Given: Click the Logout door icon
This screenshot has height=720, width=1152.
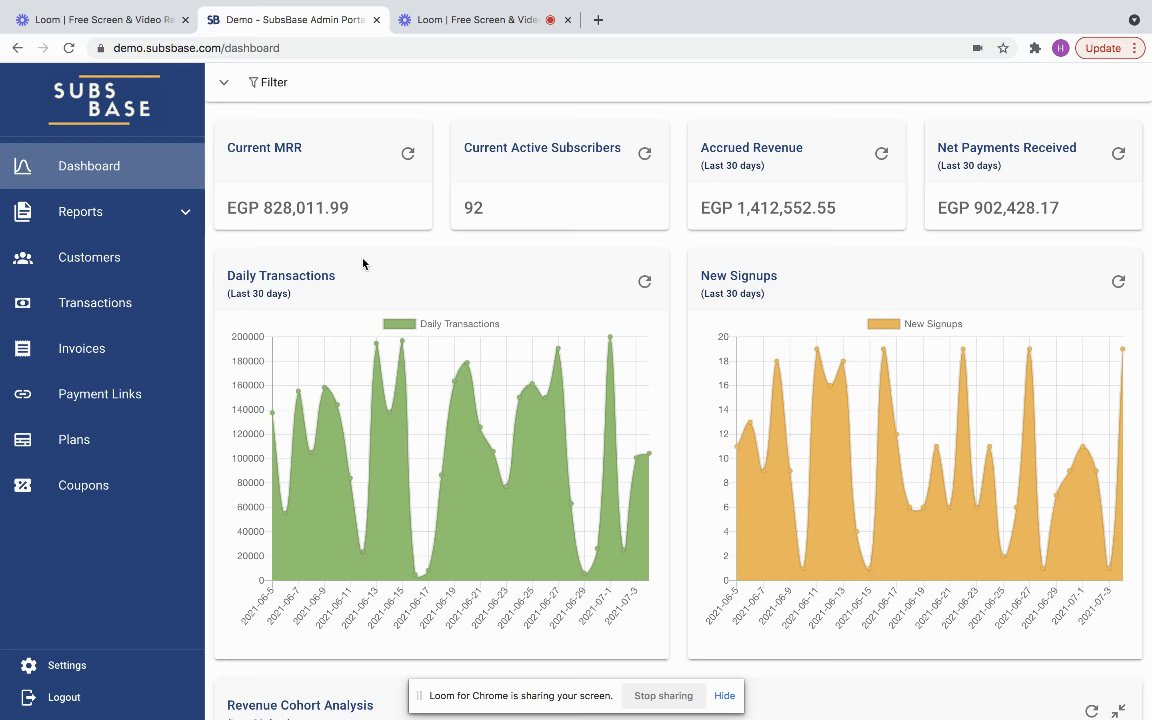Looking at the screenshot, I should coord(28,697).
